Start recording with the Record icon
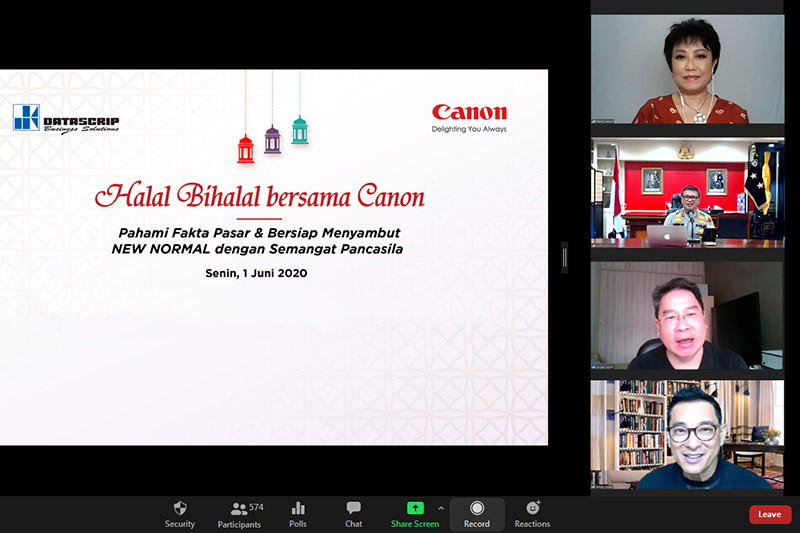The width and height of the screenshot is (800, 533). (477, 508)
